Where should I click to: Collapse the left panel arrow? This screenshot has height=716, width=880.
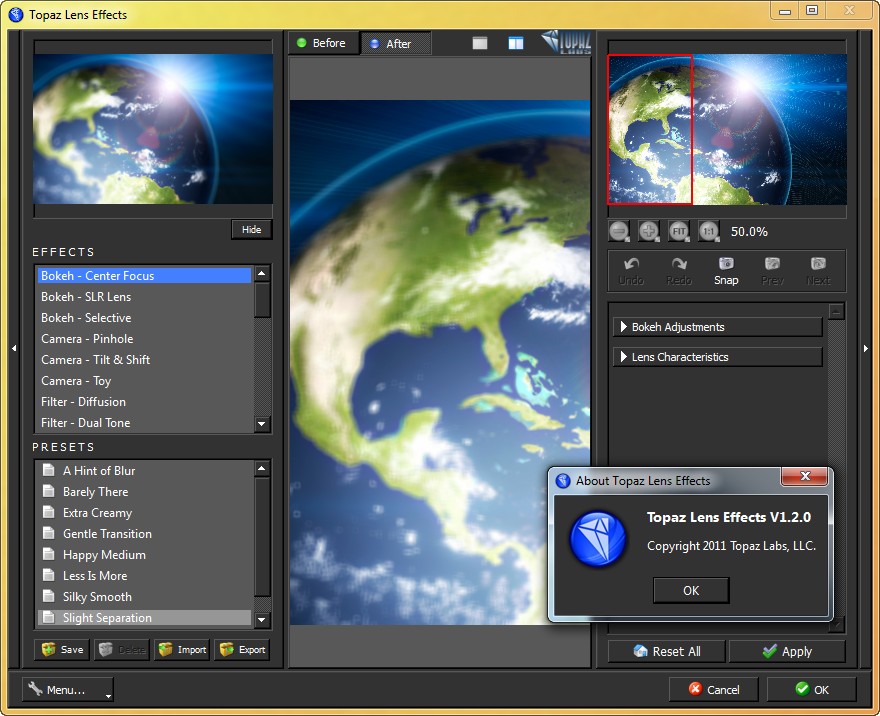click(x=14, y=348)
